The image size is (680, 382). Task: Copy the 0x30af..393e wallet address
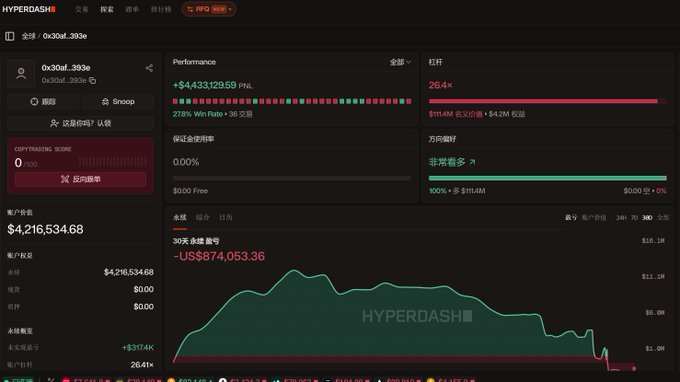[92, 81]
